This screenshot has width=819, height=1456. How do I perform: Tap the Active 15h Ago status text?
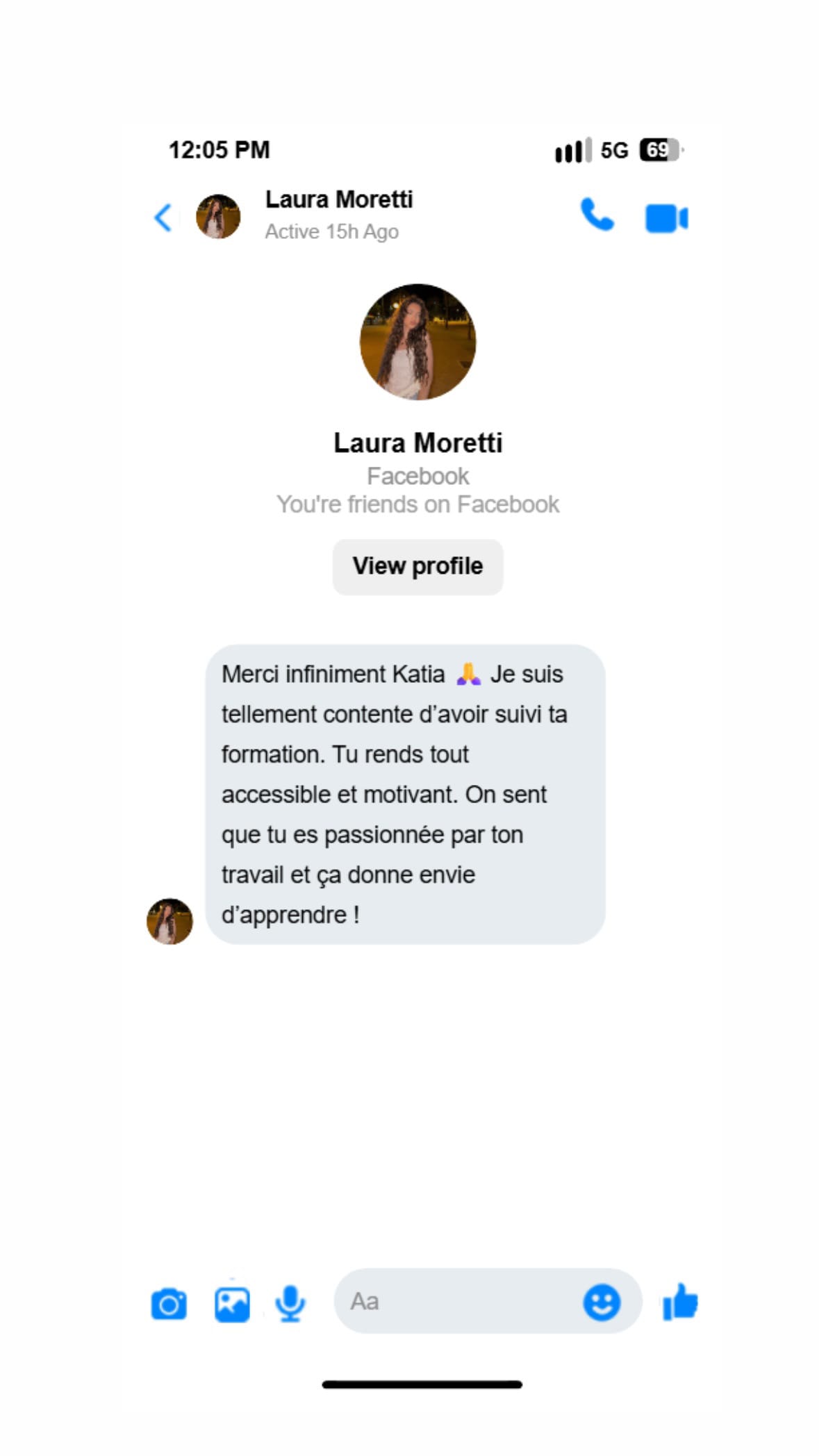coord(332,231)
